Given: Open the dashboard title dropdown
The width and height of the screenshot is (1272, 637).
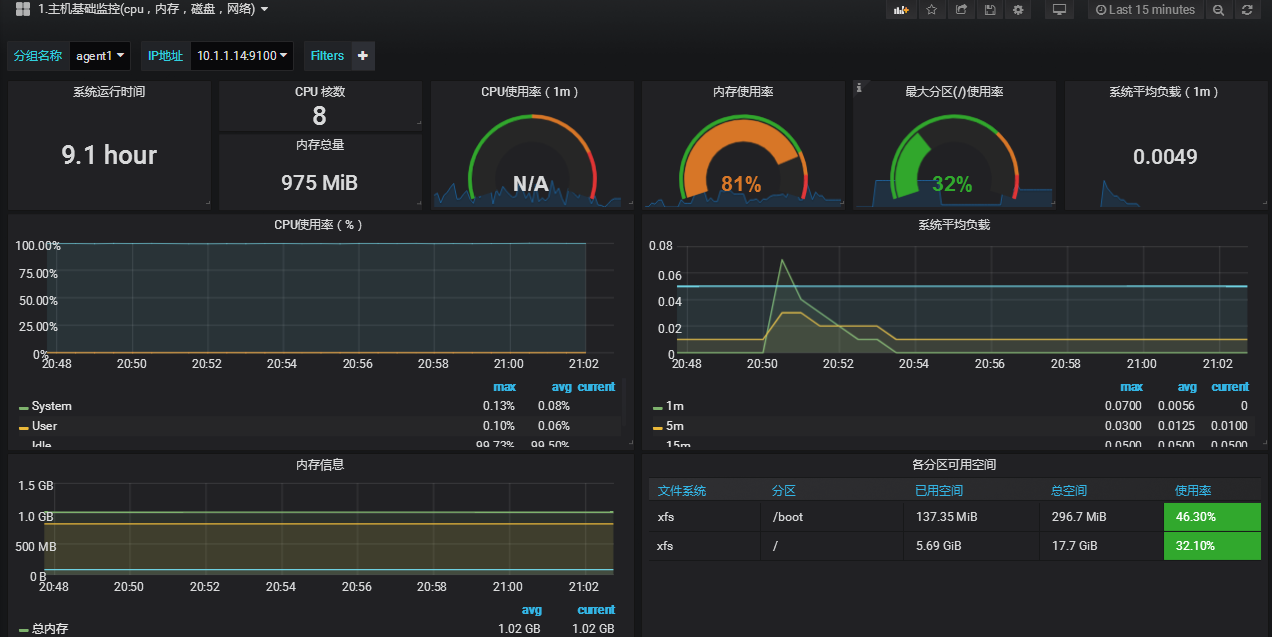Looking at the screenshot, I should tap(153, 9).
